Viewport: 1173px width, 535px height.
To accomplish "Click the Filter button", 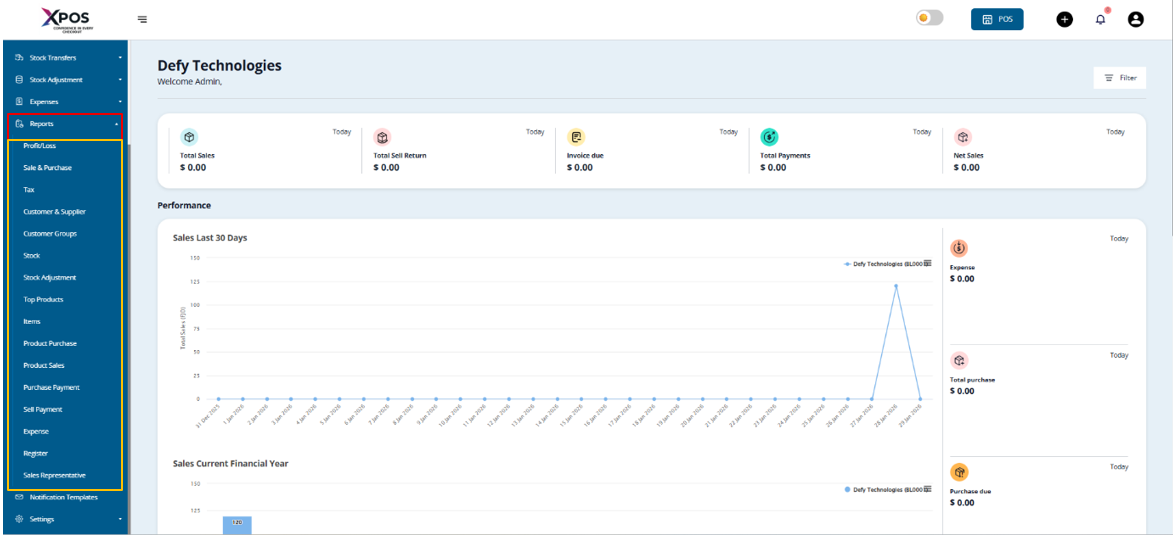I will click(1119, 78).
